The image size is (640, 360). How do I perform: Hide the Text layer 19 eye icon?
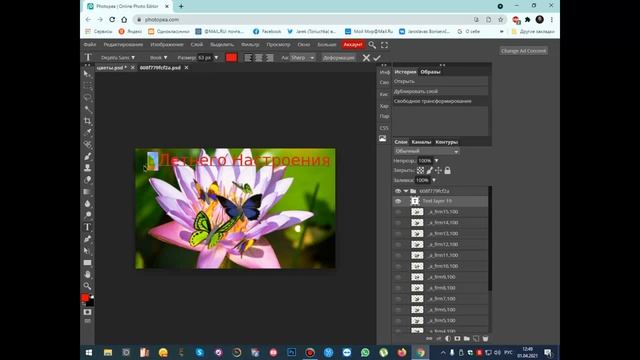(398, 201)
